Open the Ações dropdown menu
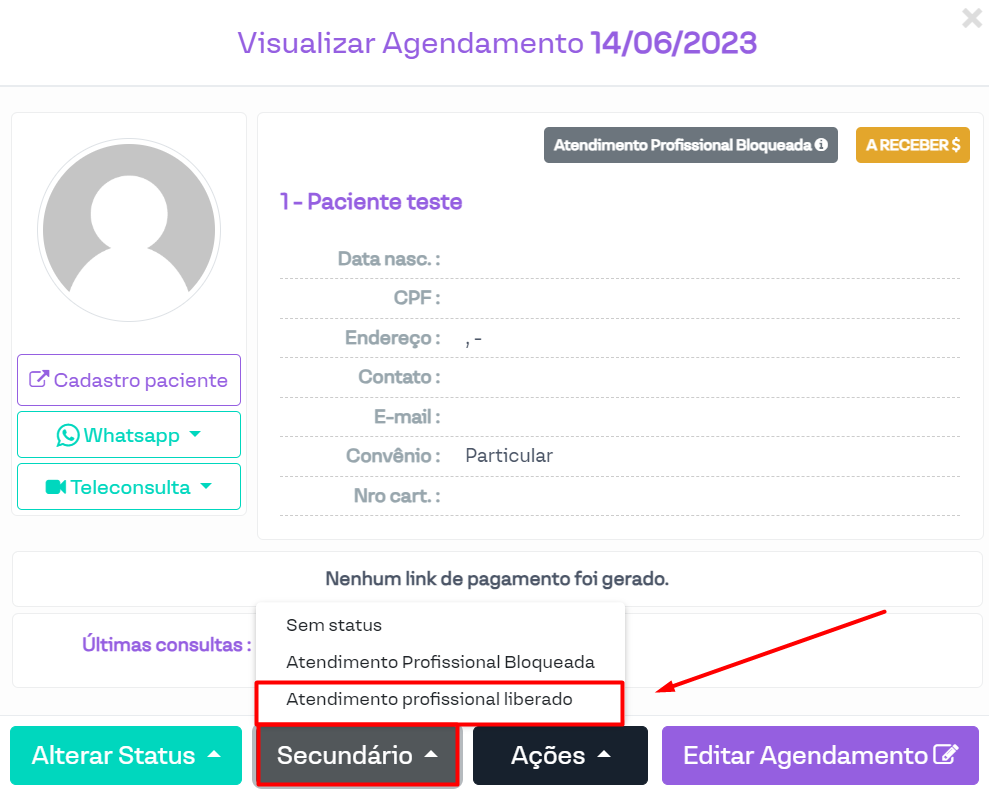Screen dimensions: 989x793 (560, 755)
